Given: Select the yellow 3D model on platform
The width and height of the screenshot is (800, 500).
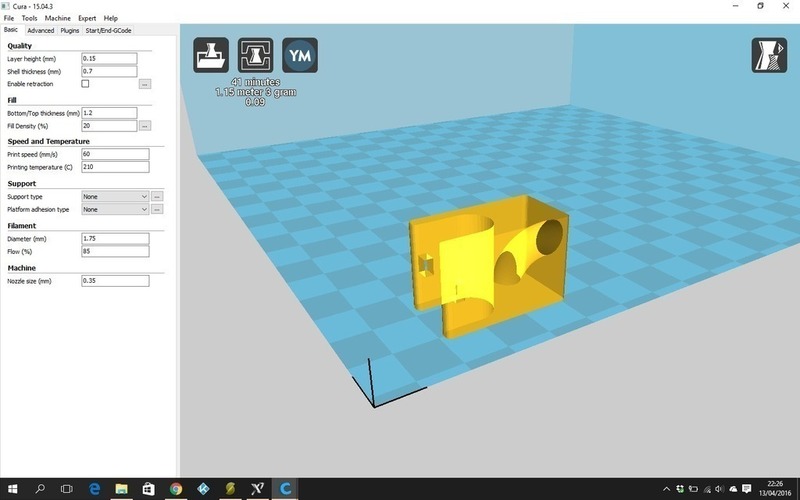Looking at the screenshot, I should [489, 265].
